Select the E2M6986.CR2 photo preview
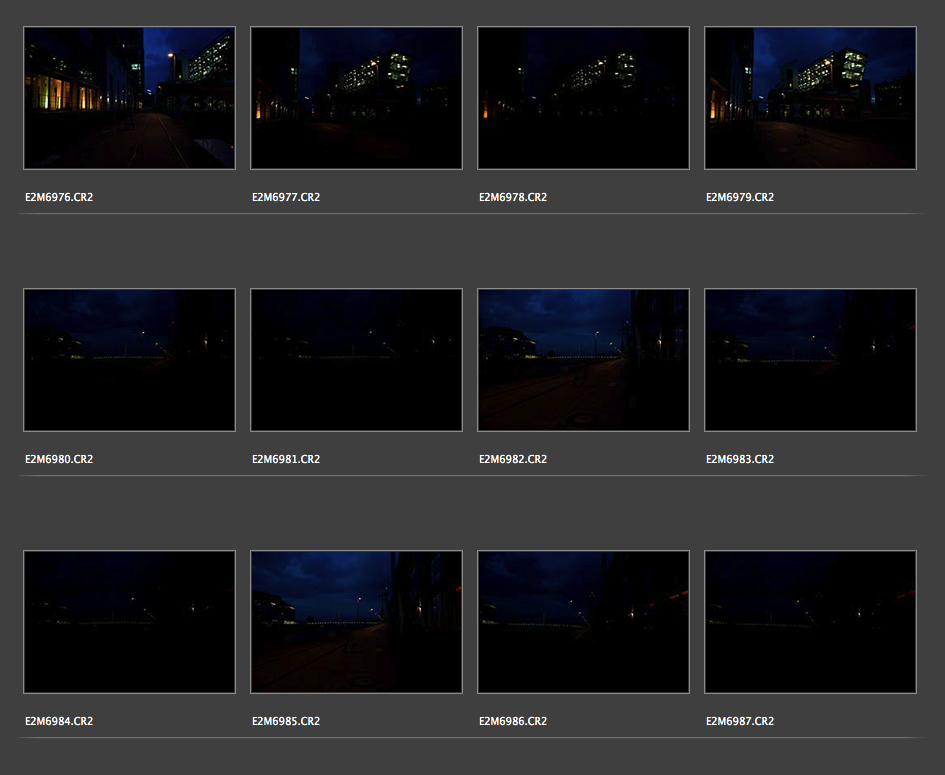The width and height of the screenshot is (945, 775). [x=583, y=622]
